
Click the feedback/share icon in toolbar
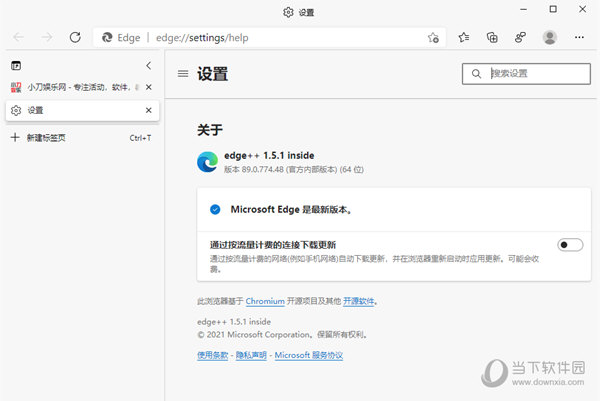pyautogui.click(x=520, y=37)
